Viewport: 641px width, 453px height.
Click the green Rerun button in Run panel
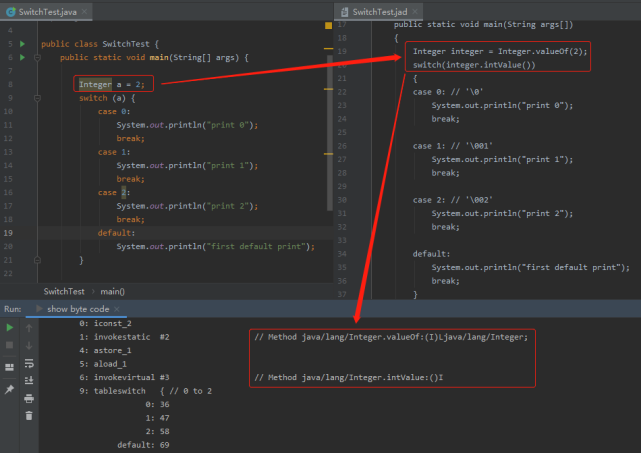(x=9, y=327)
